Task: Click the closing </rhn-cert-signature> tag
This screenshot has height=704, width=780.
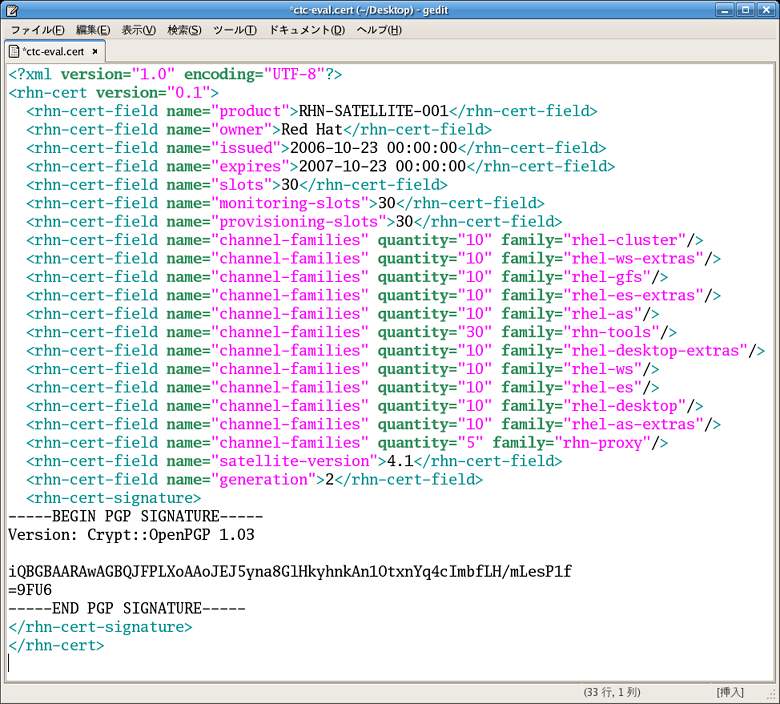Action: [100, 626]
